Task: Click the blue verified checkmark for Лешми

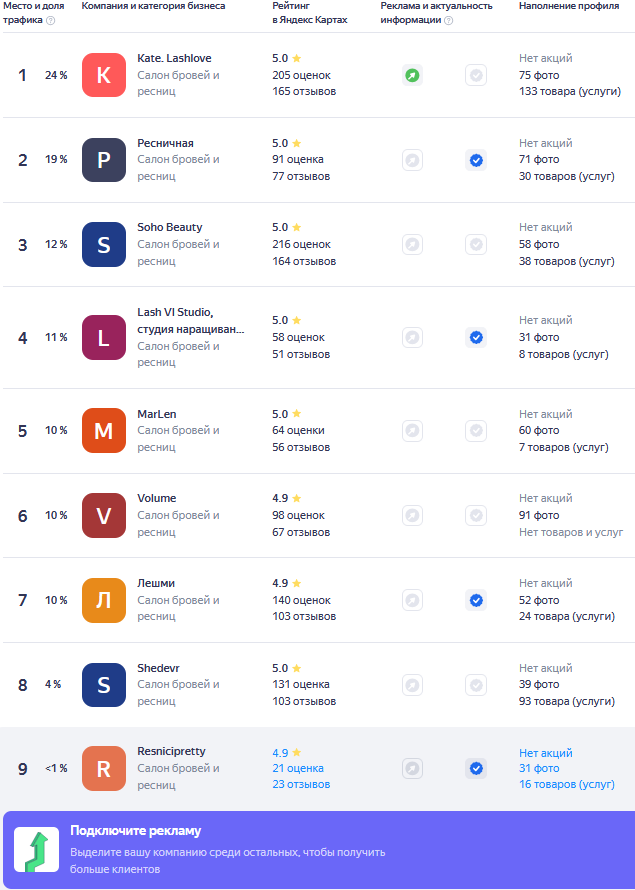Action: [x=476, y=600]
